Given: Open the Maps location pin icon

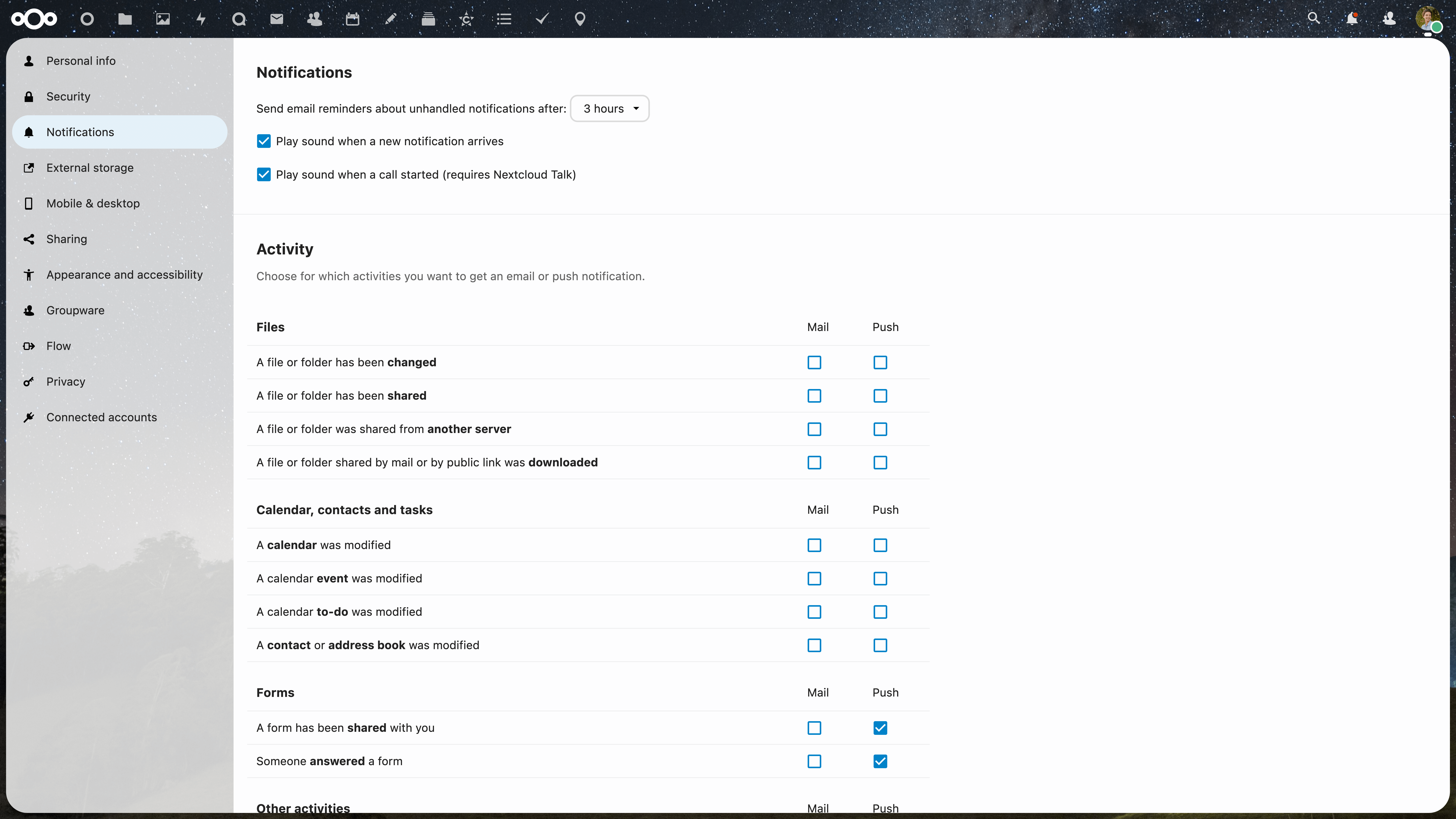Looking at the screenshot, I should click(580, 19).
